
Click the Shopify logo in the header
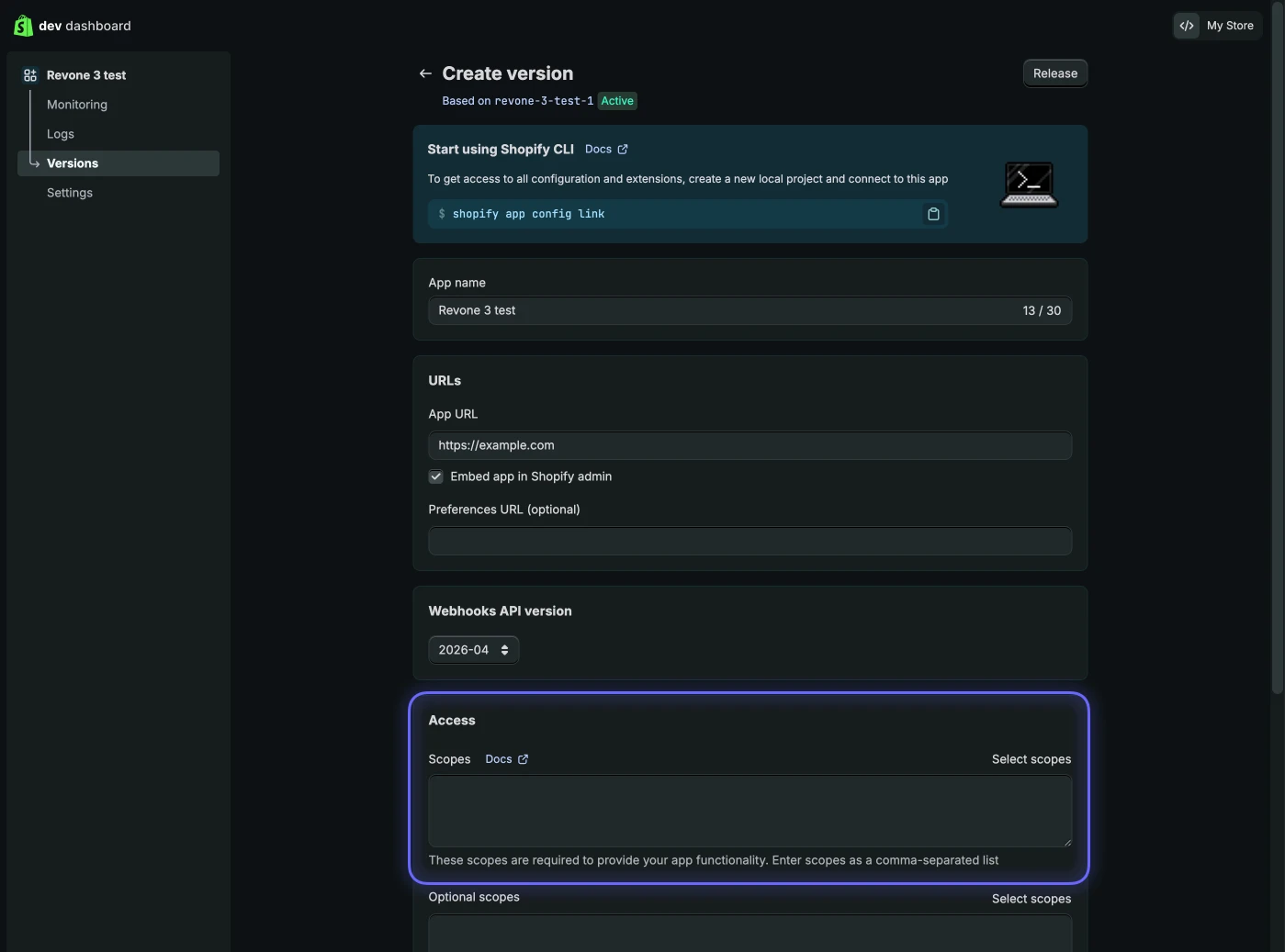(23, 26)
